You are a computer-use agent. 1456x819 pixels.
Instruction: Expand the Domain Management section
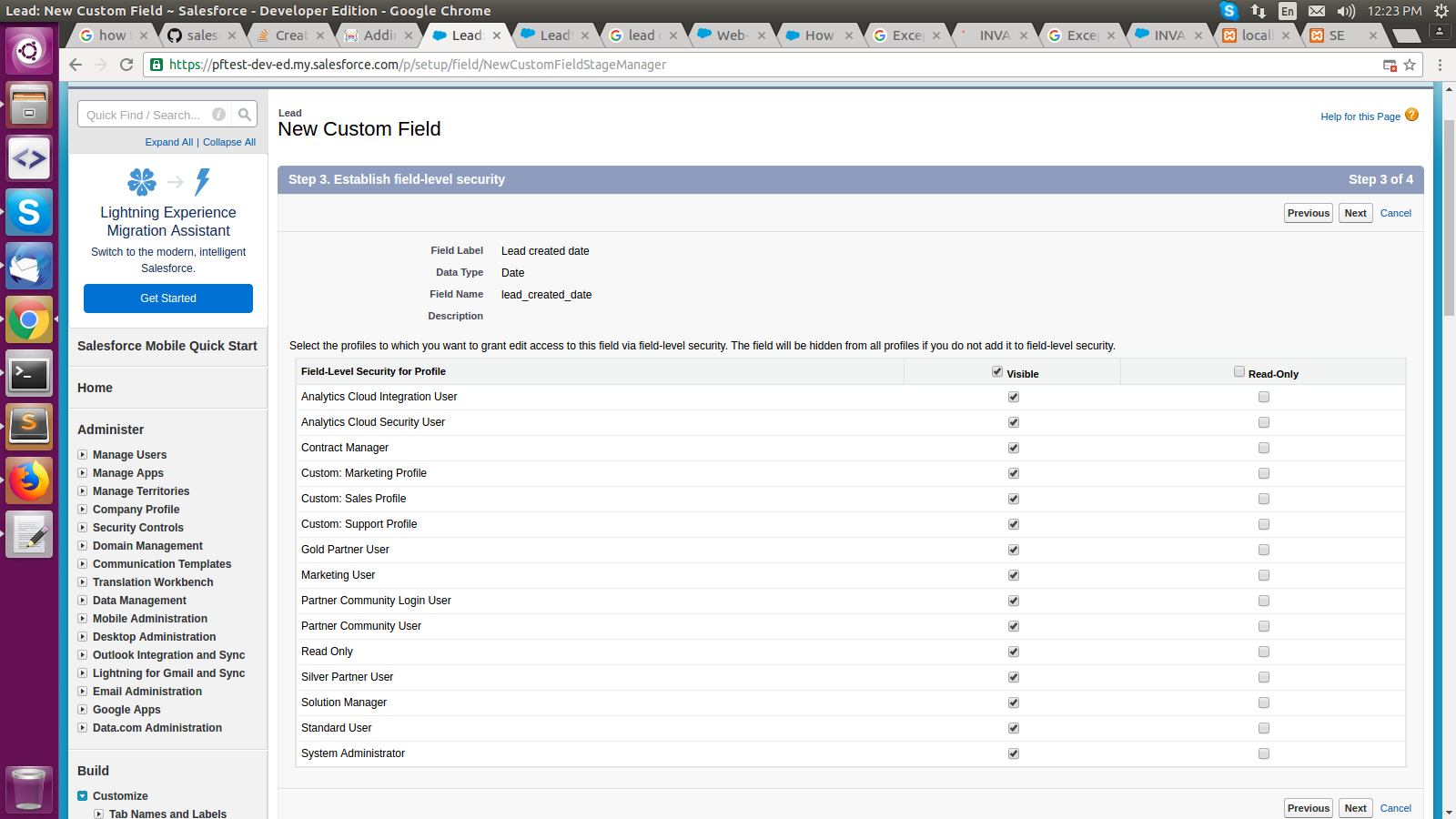83,546
